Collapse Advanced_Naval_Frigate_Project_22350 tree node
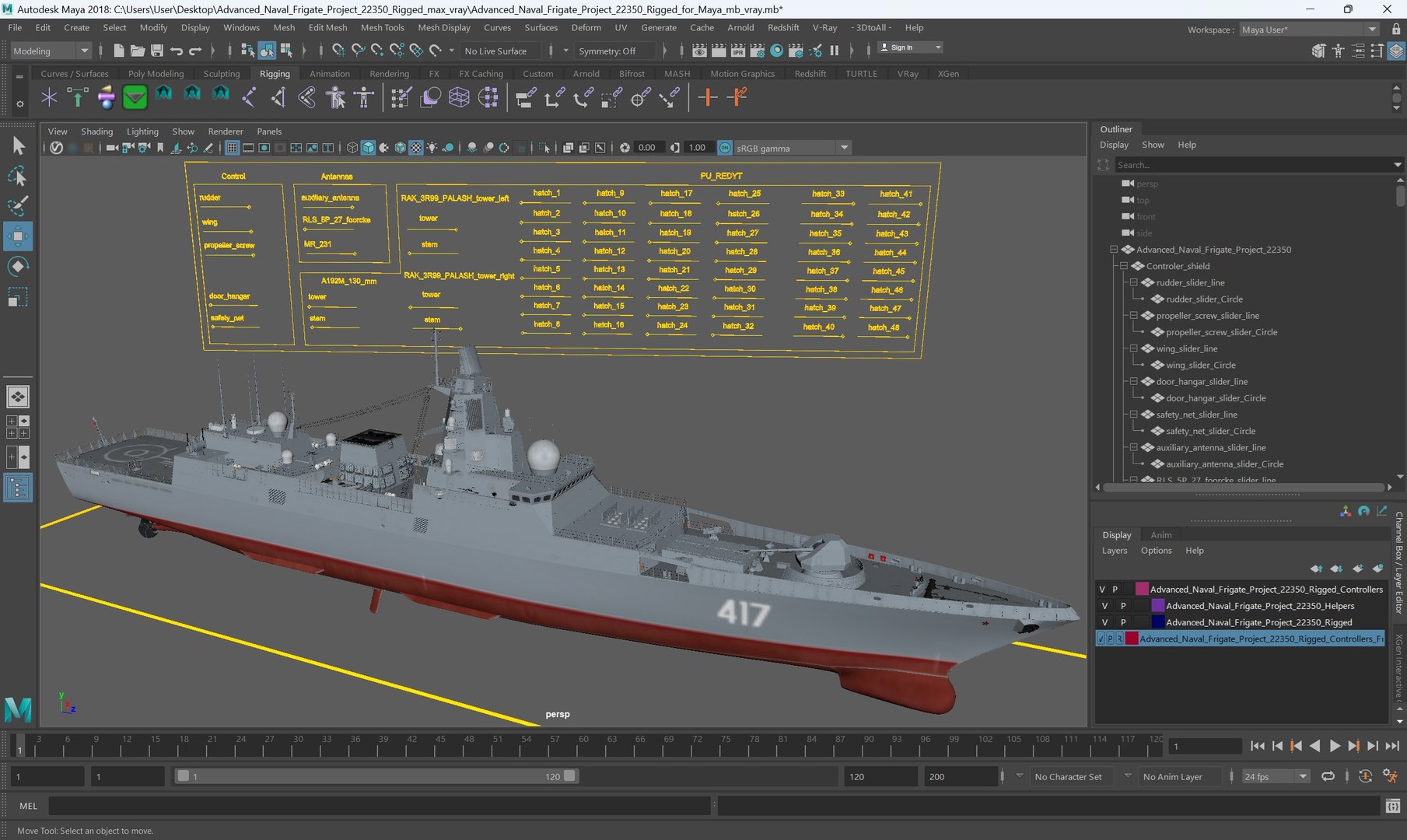The width and height of the screenshot is (1407, 840). tap(1114, 250)
